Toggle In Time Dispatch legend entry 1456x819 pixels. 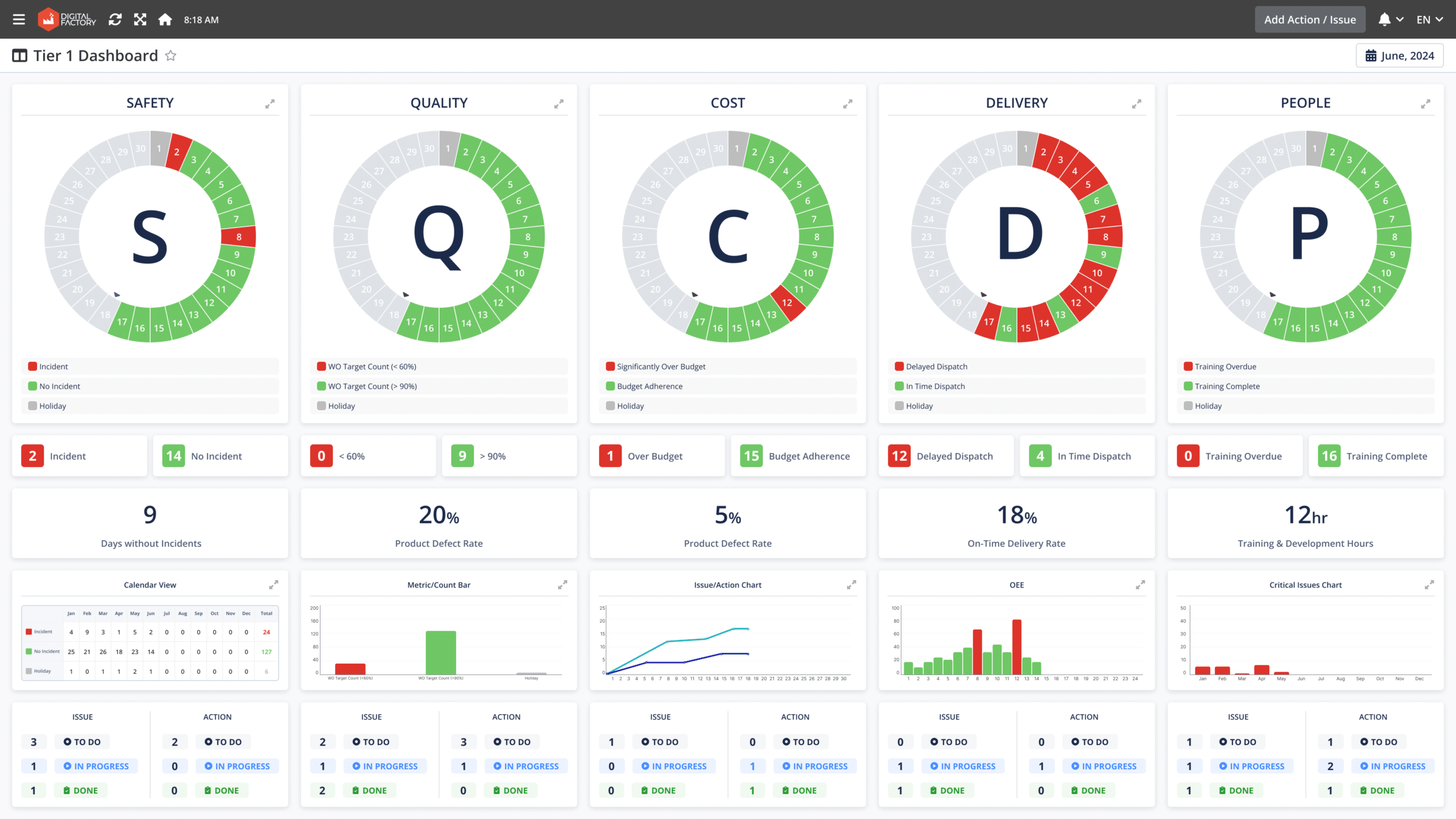point(1017,386)
